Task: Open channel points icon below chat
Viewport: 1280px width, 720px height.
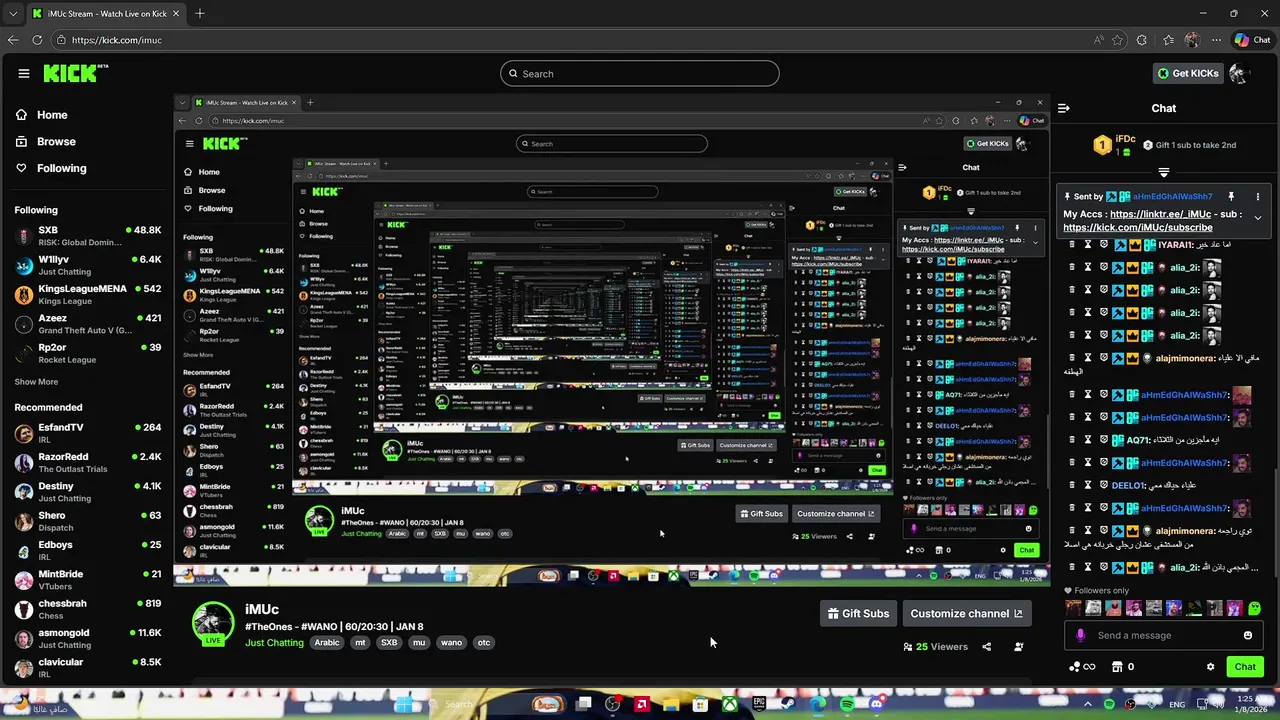Action: [x=1082, y=667]
